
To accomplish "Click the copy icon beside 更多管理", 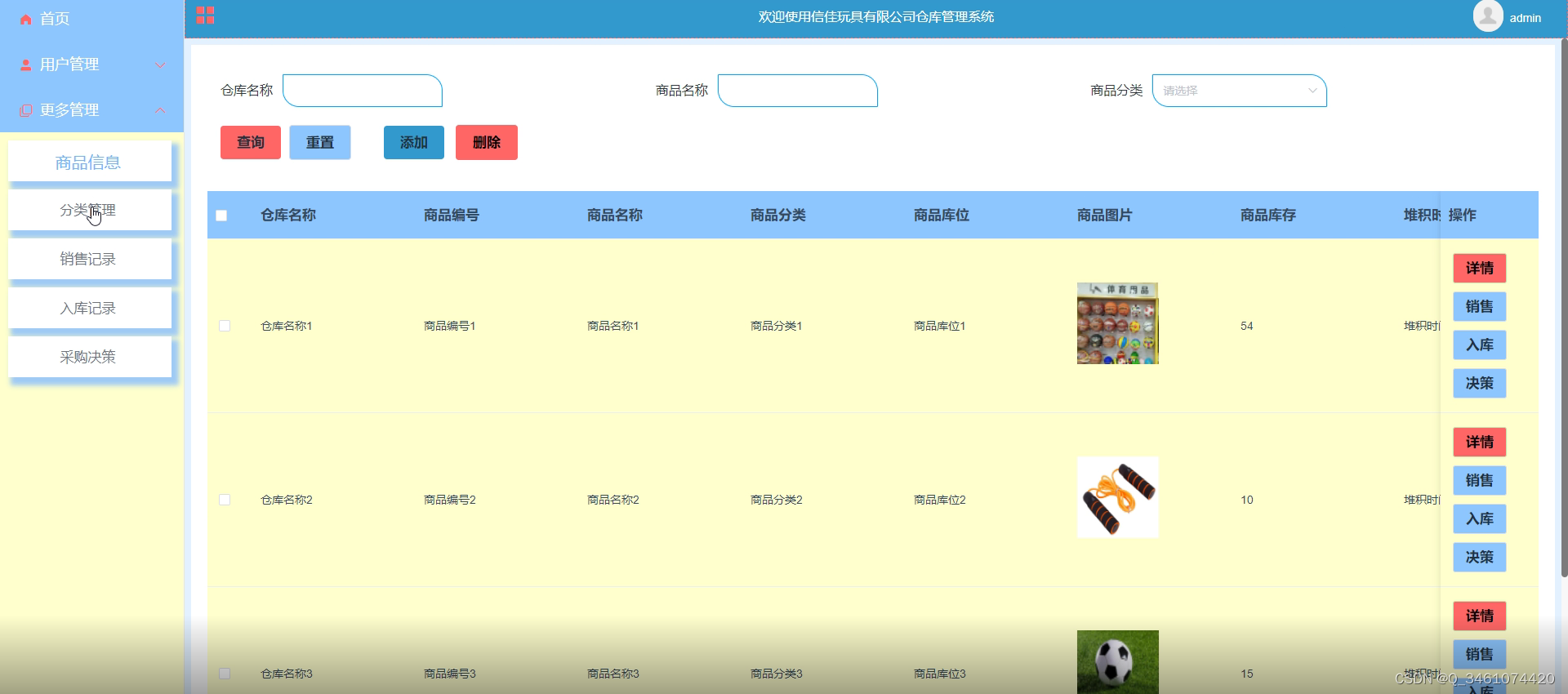I will 26,110.
